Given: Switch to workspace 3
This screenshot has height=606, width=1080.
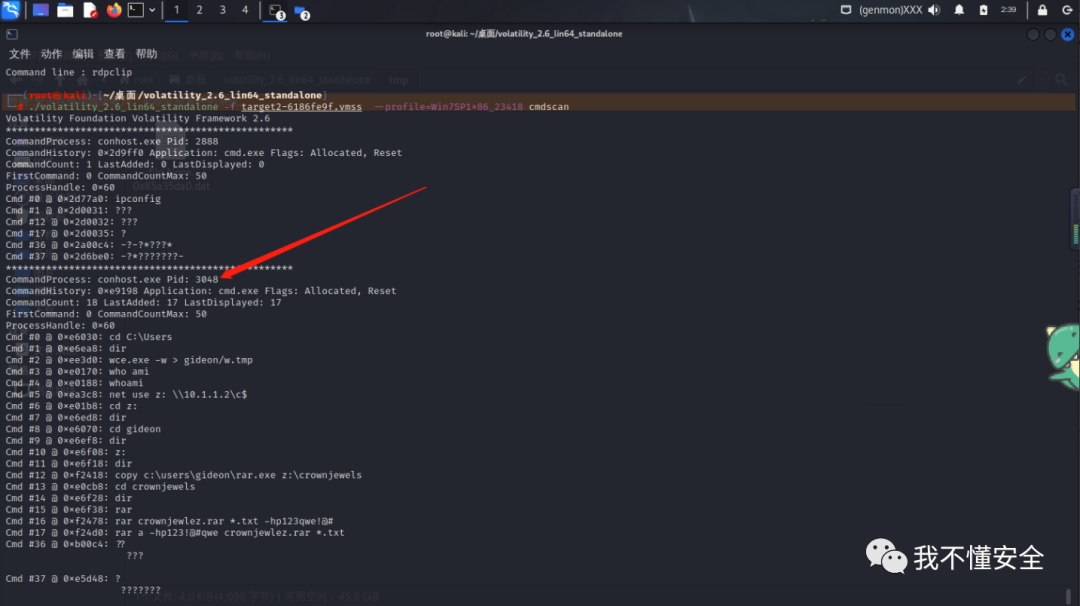Looking at the screenshot, I should pos(222,10).
